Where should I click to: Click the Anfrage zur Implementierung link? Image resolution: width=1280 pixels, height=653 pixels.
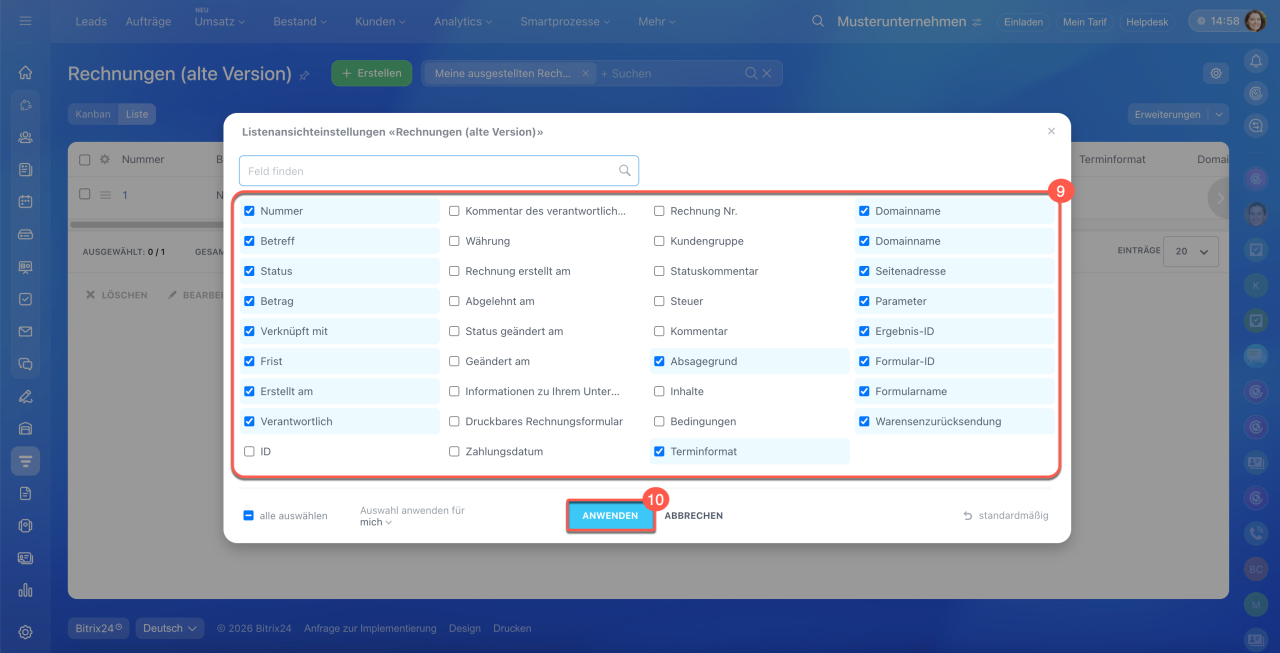click(370, 628)
